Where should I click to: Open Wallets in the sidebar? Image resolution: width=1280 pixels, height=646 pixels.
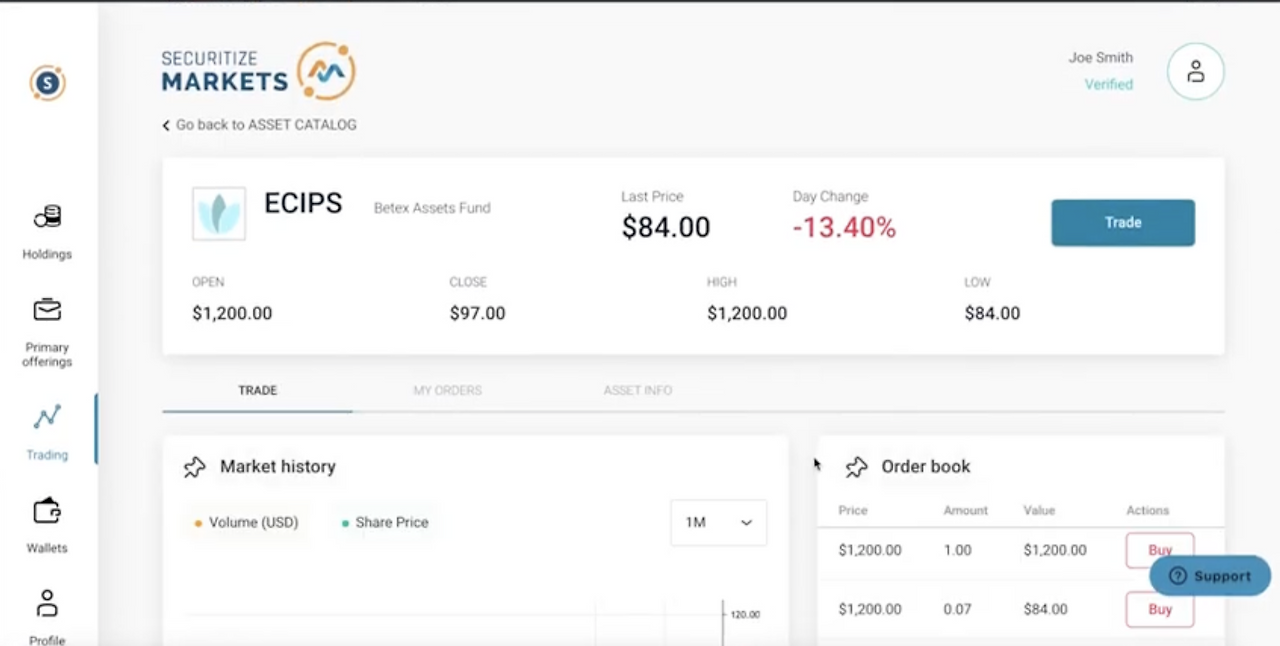pyautogui.click(x=47, y=526)
